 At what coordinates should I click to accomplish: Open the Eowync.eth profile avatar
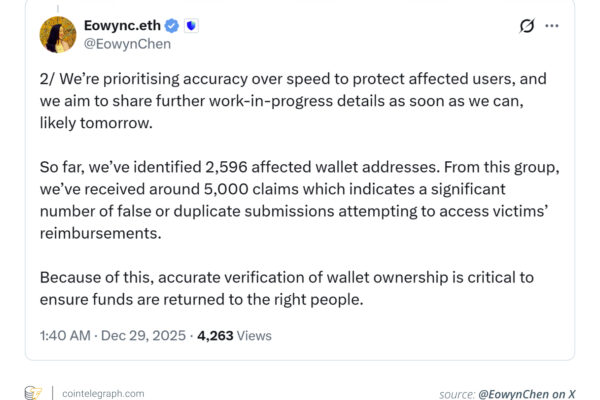coord(58,35)
